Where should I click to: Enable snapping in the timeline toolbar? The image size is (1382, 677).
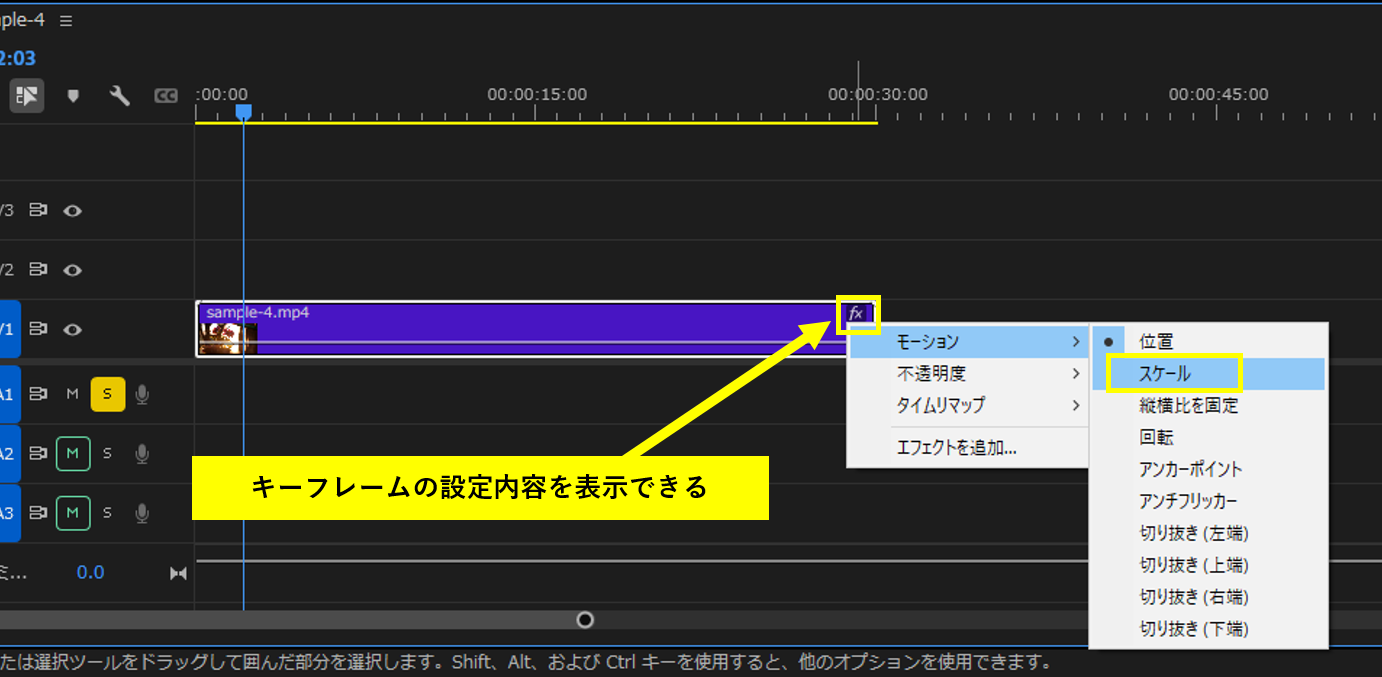click(26, 95)
